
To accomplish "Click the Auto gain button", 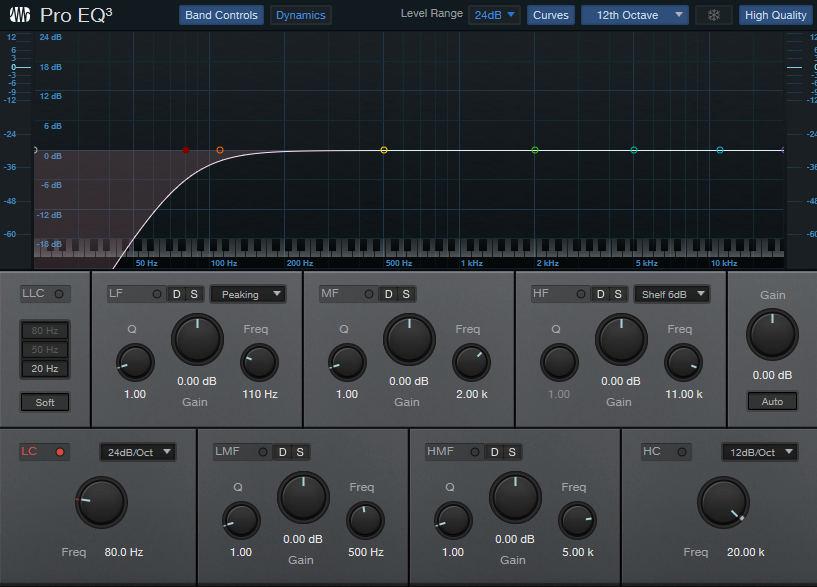I will [772, 402].
